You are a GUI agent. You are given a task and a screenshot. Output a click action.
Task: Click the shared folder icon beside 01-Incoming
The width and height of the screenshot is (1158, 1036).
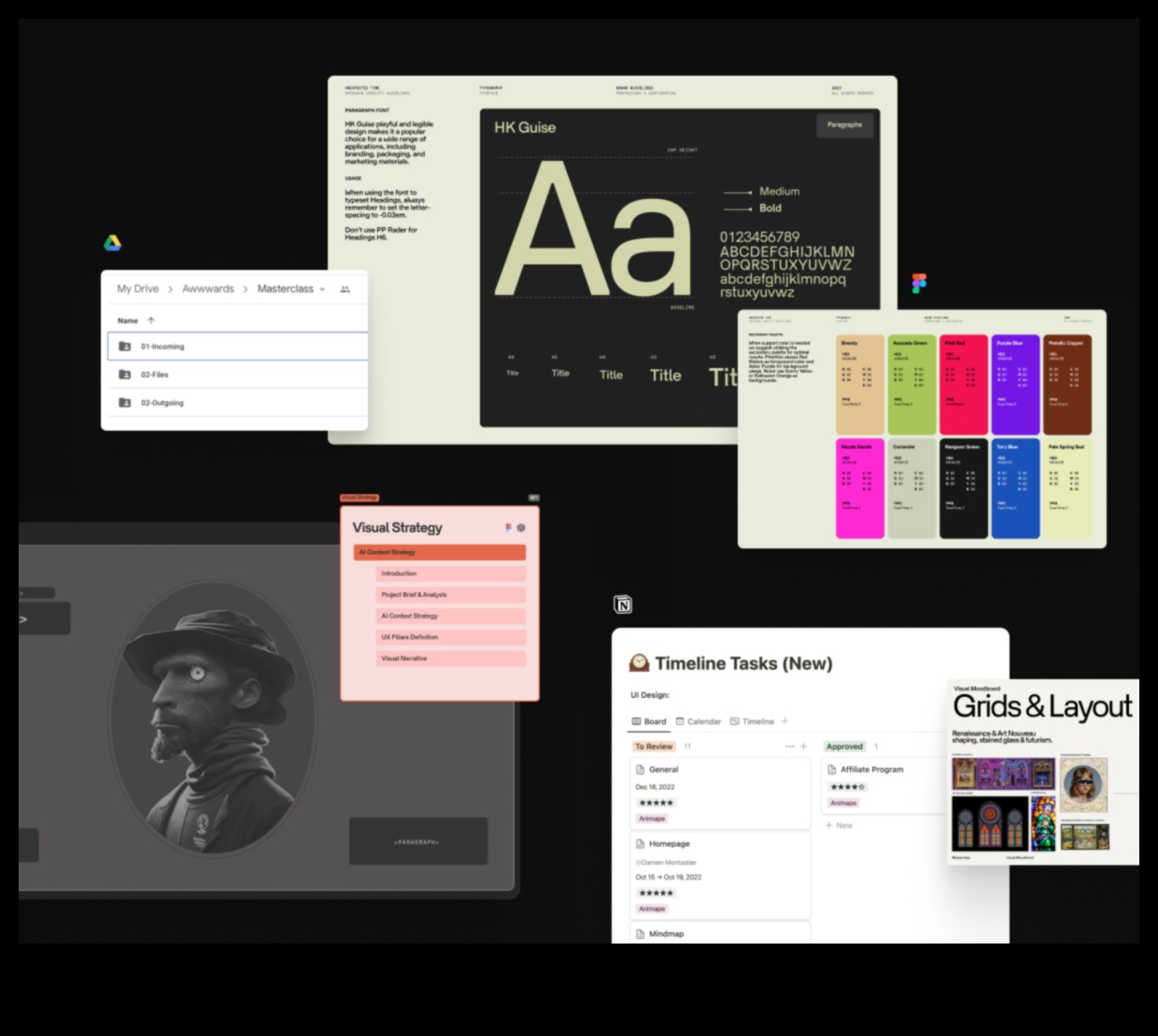point(125,347)
